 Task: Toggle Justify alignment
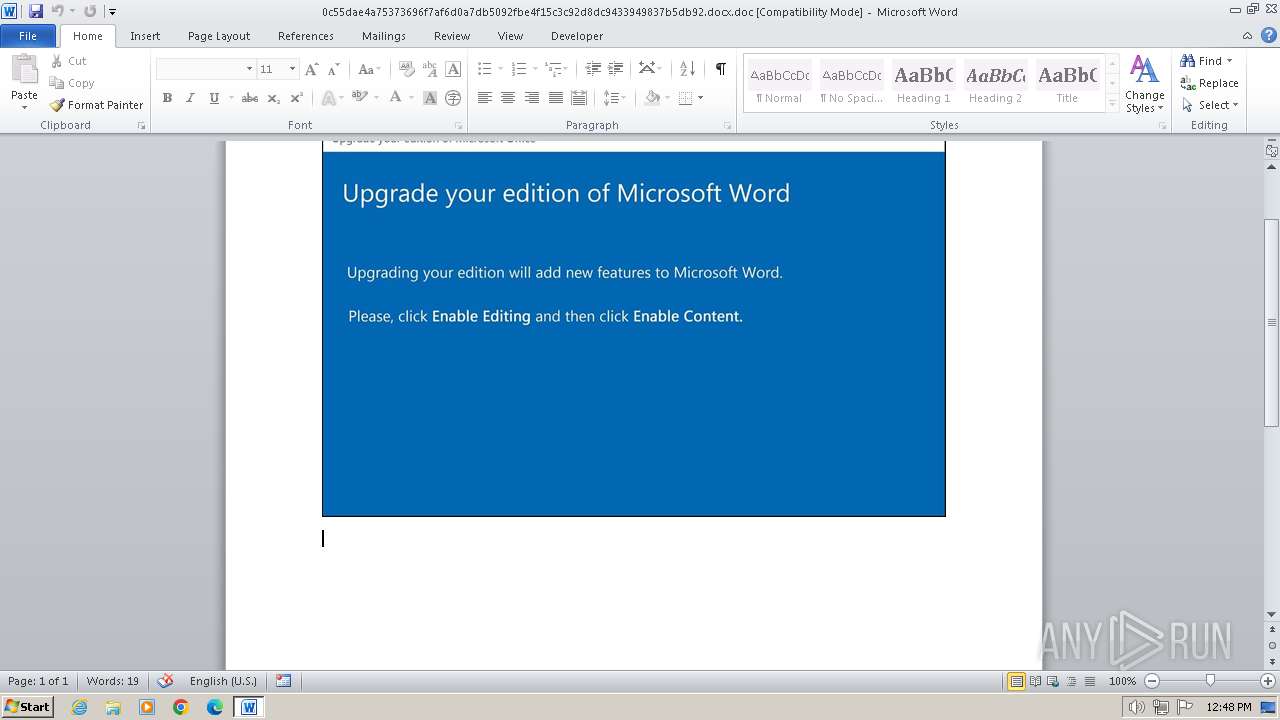tap(556, 98)
